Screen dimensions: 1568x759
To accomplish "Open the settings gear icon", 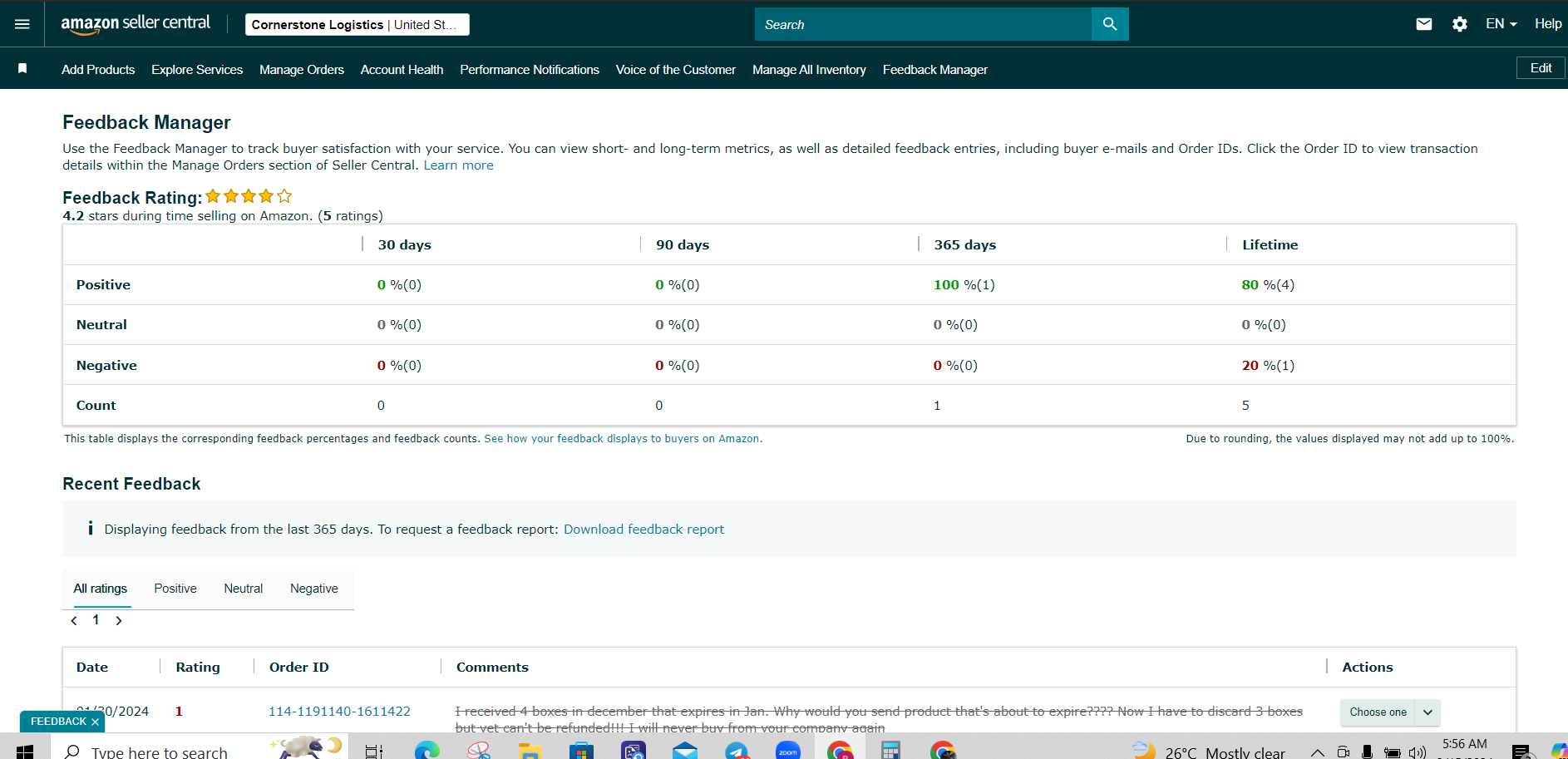I will 1460,24.
